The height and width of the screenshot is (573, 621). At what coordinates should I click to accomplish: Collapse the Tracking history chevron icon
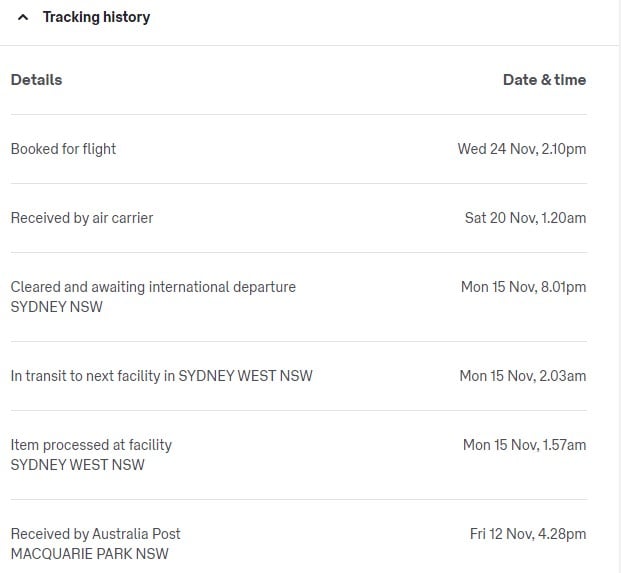(x=23, y=17)
